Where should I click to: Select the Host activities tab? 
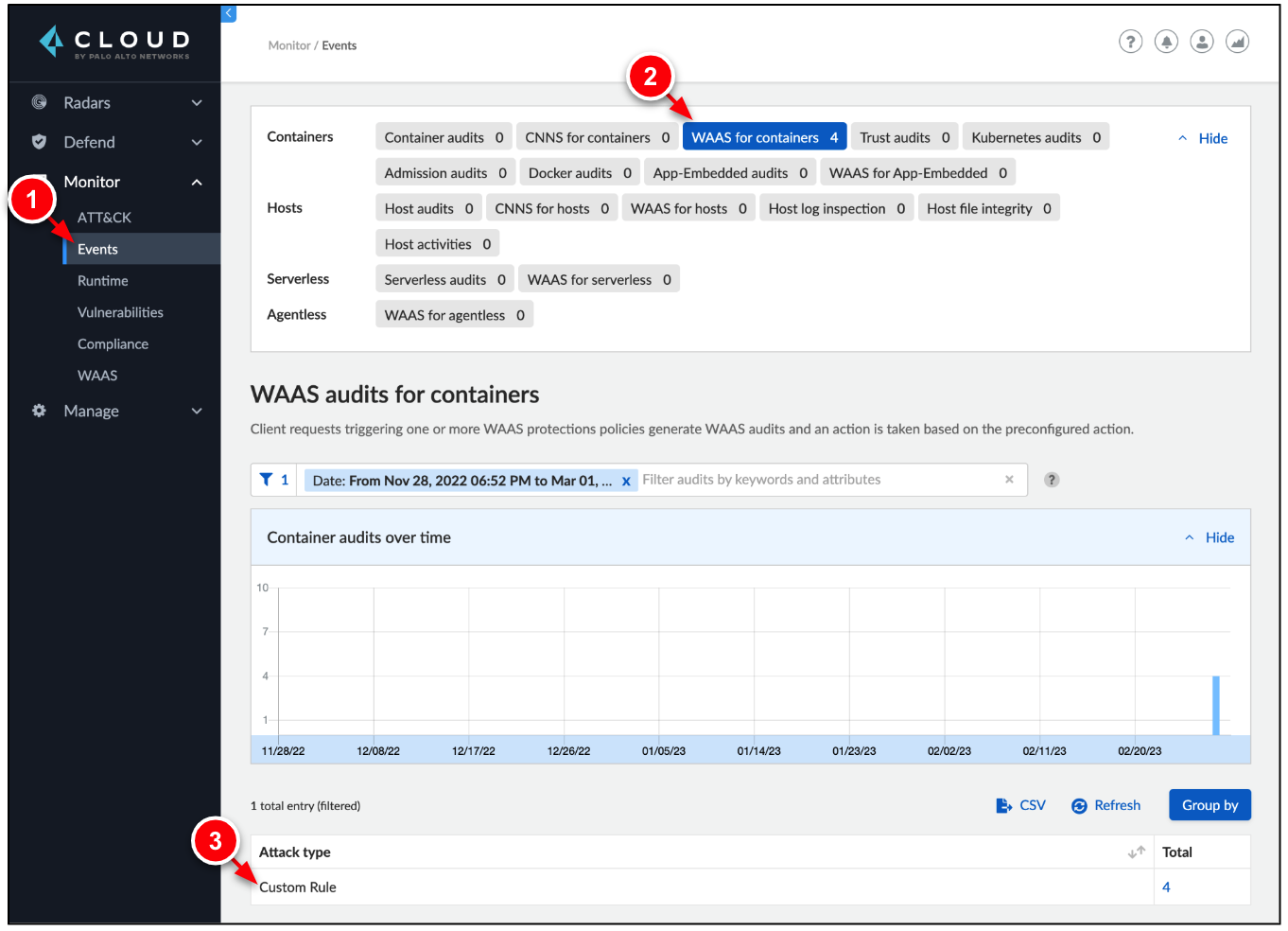click(438, 244)
